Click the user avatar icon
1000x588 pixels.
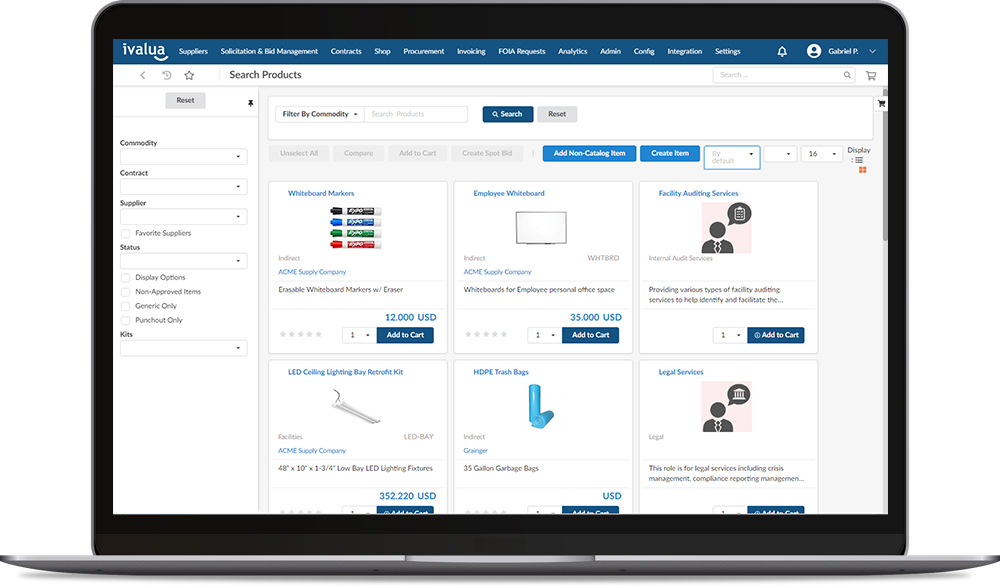click(814, 51)
